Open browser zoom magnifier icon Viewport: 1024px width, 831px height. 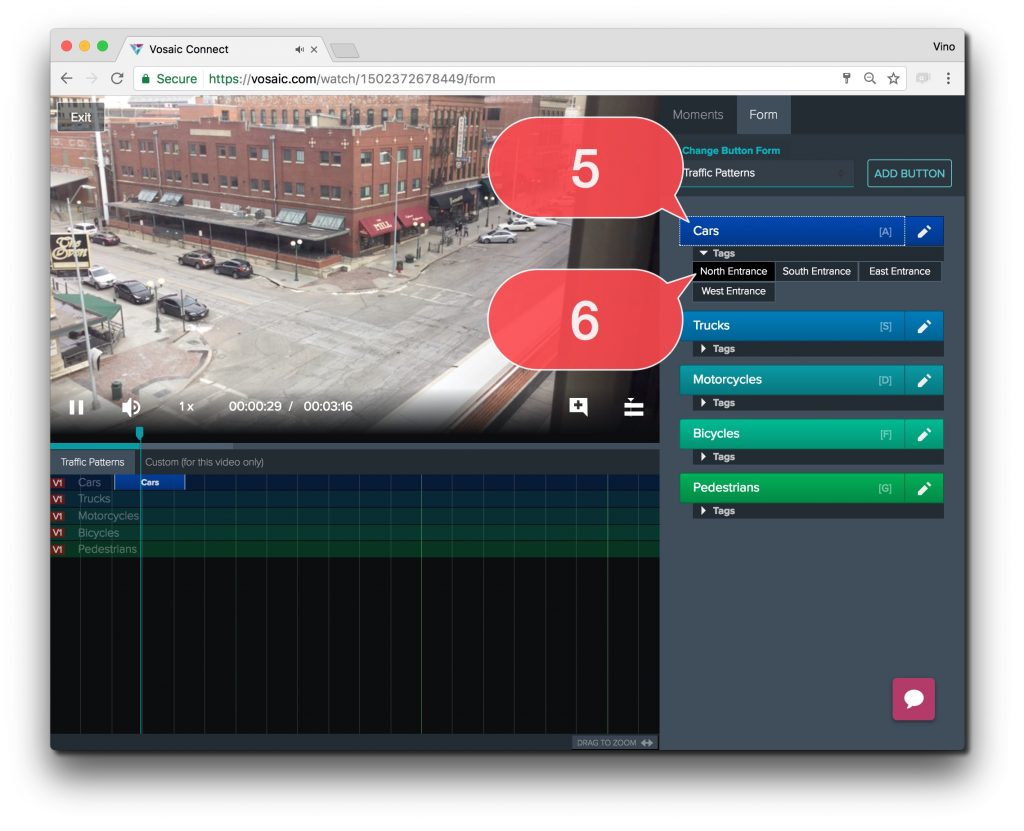(x=870, y=78)
